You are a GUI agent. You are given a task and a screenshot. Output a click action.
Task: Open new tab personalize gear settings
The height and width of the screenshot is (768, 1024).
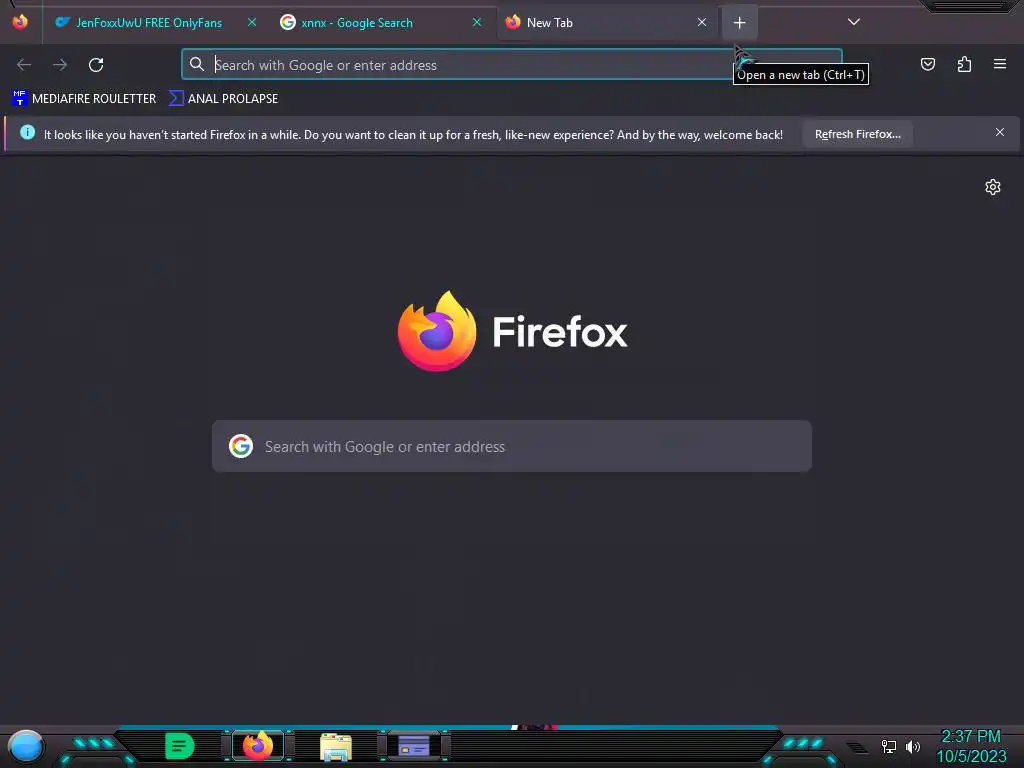pos(993,187)
